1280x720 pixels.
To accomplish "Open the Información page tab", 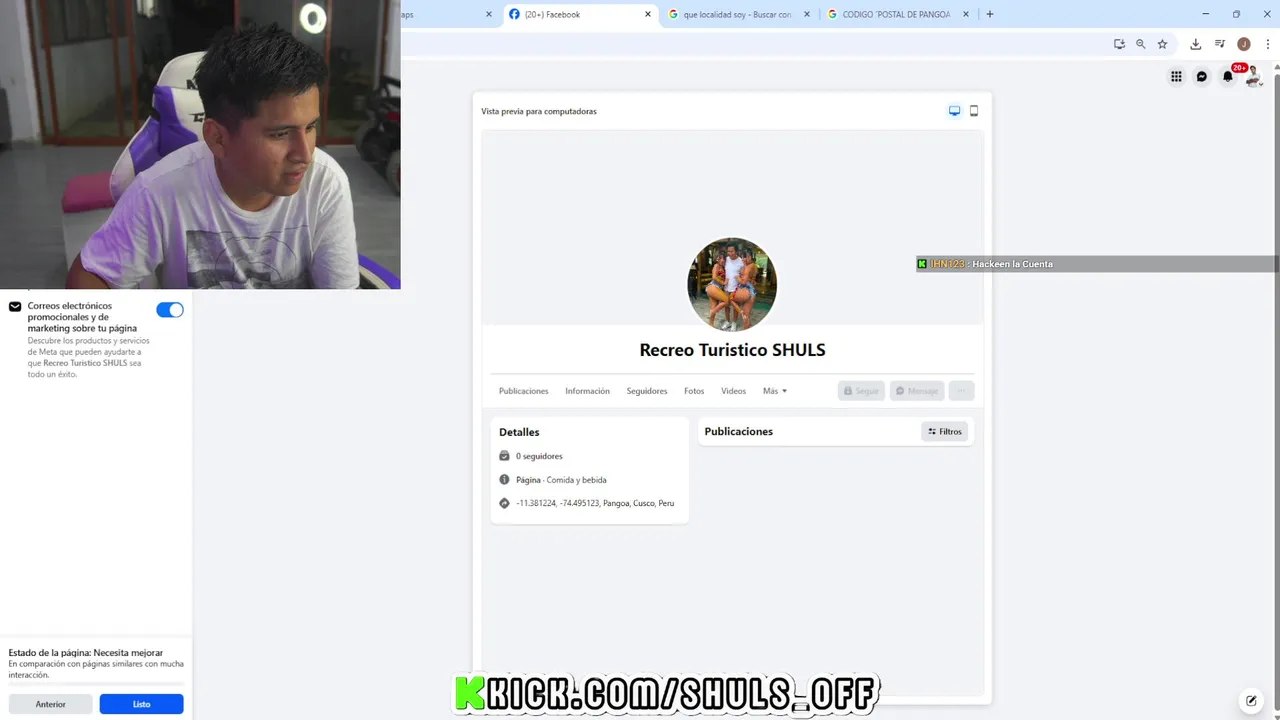I will click(x=587, y=391).
